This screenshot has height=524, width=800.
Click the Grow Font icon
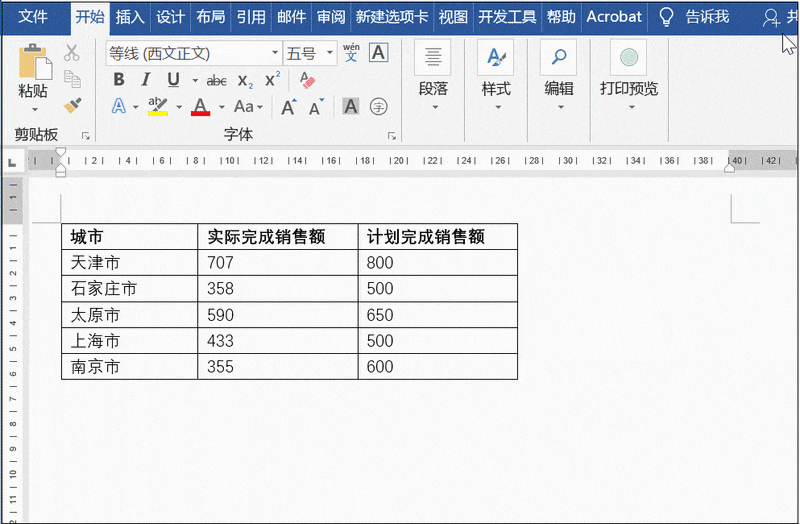289,107
